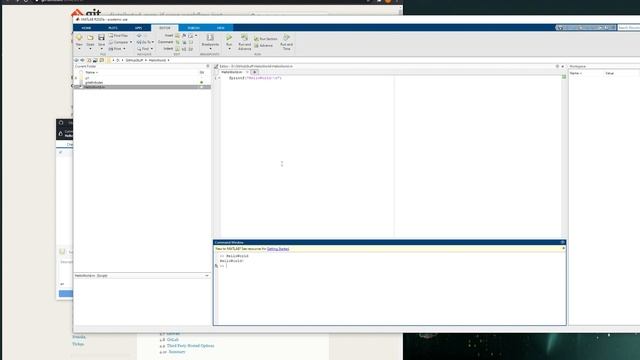640x360 pixels.
Task: Switch to the VIEW ribbon tab
Action: coord(220,28)
